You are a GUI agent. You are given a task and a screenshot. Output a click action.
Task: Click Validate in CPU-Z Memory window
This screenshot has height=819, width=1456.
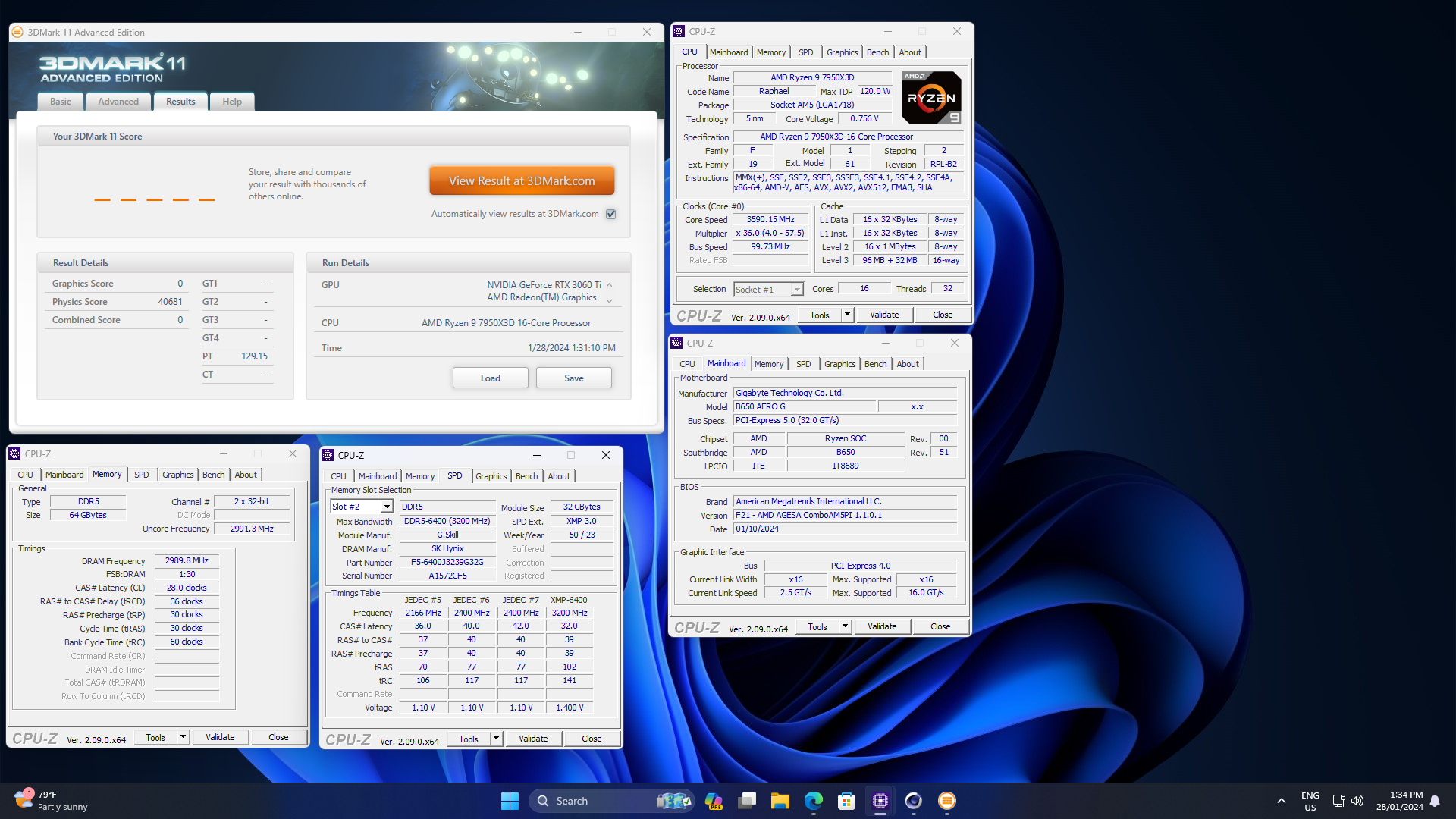click(220, 737)
